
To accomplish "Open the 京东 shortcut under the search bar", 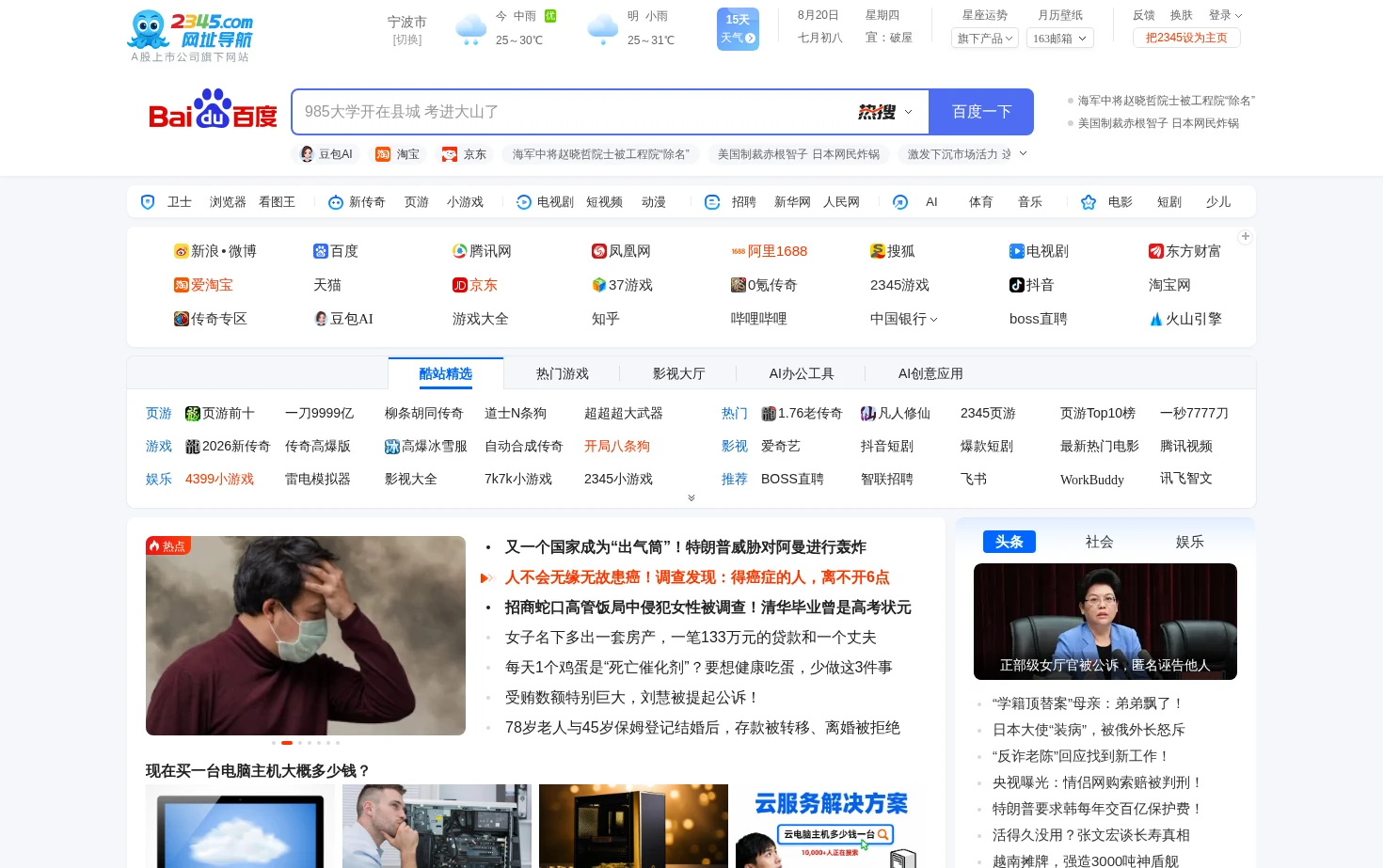I will pos(464,154).
